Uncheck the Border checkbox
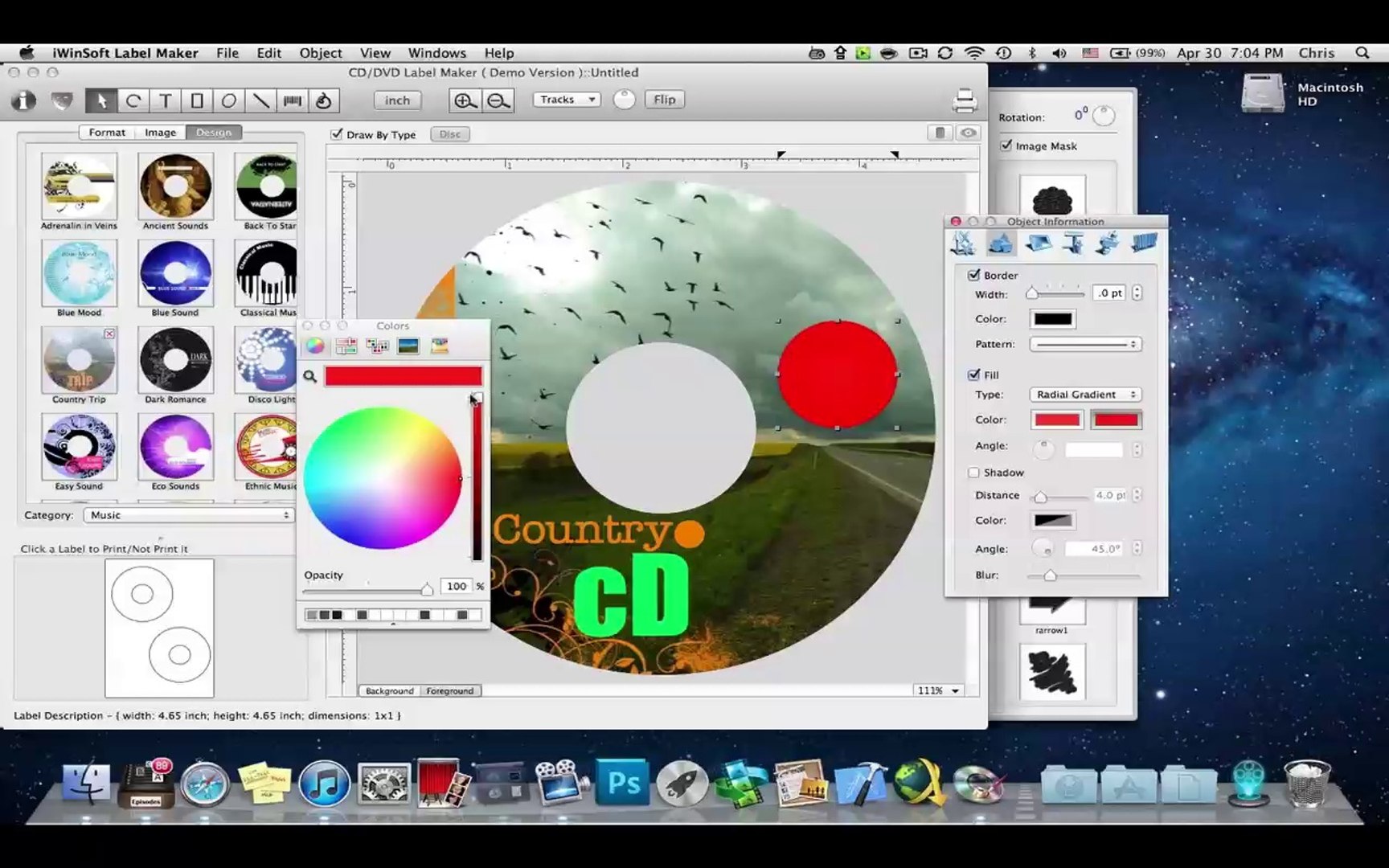The width and height of the screenshot is (1389, 868). coord(973,275)
